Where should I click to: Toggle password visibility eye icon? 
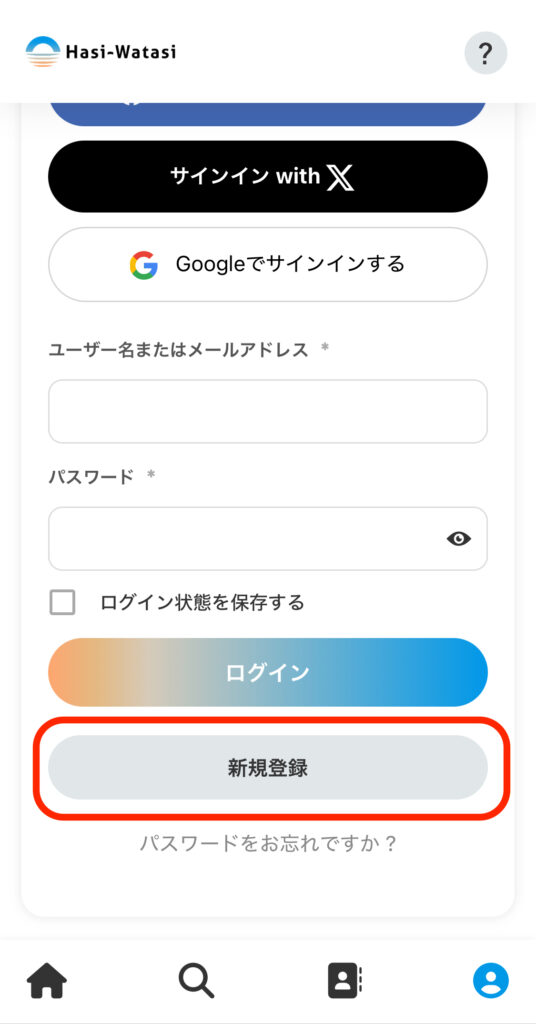click(459, 539)
